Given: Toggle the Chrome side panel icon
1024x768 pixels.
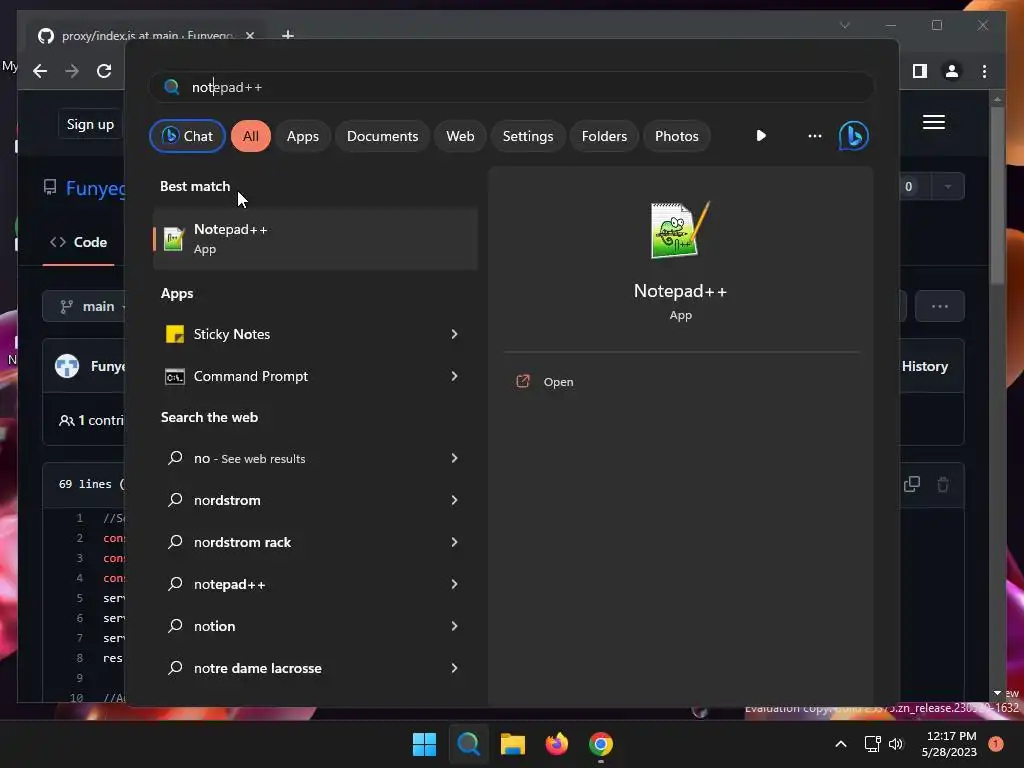Looking at the screenshot, I should (920, 71).
